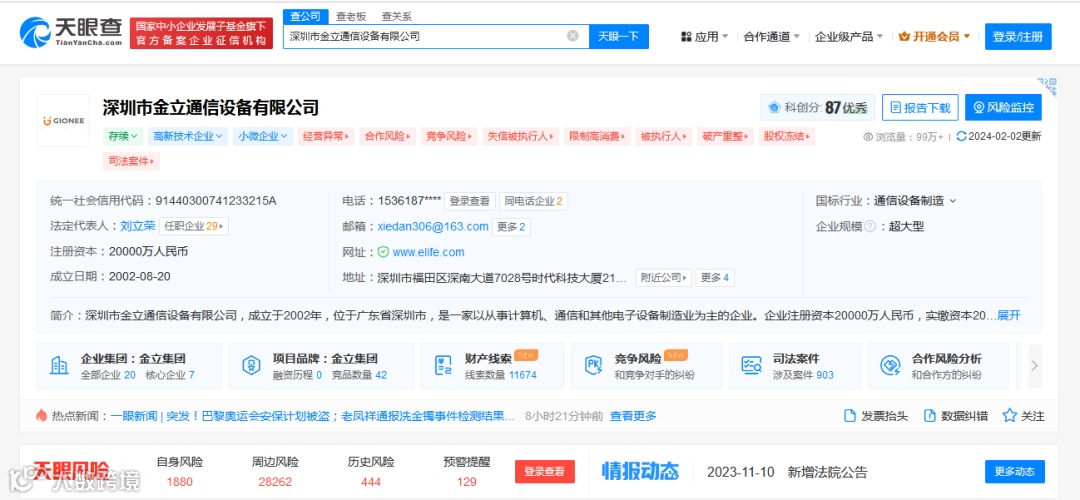Click the refresh icon beside 2024-02-02更新
This screenshot has height=500, width=1080.
pos(962,136)
